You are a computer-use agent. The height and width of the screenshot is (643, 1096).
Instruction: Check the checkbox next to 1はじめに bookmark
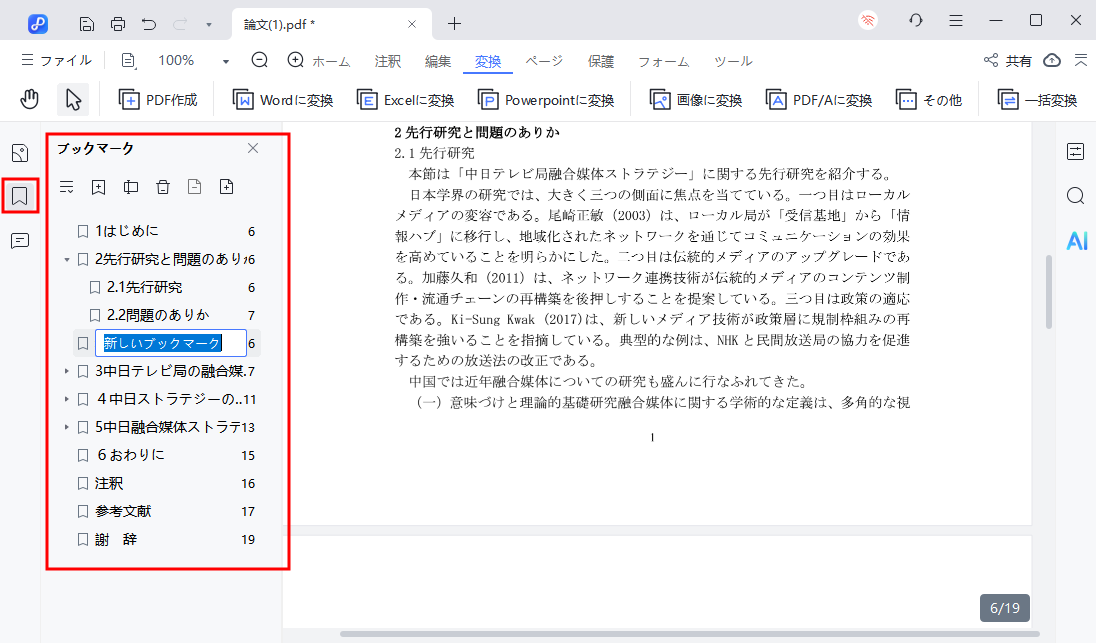[x=83, y=230]
